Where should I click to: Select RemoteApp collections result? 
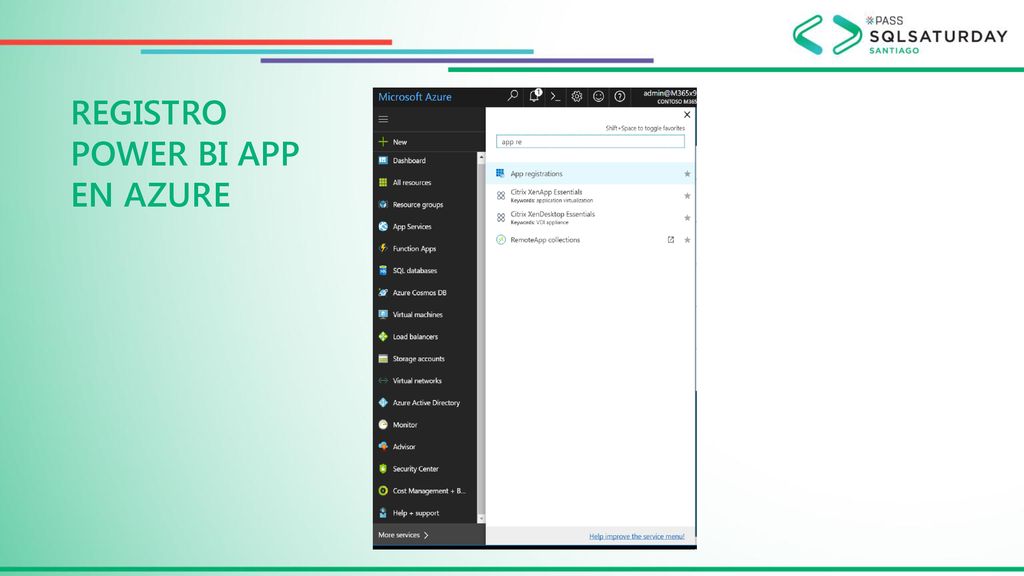click(591, 240)
